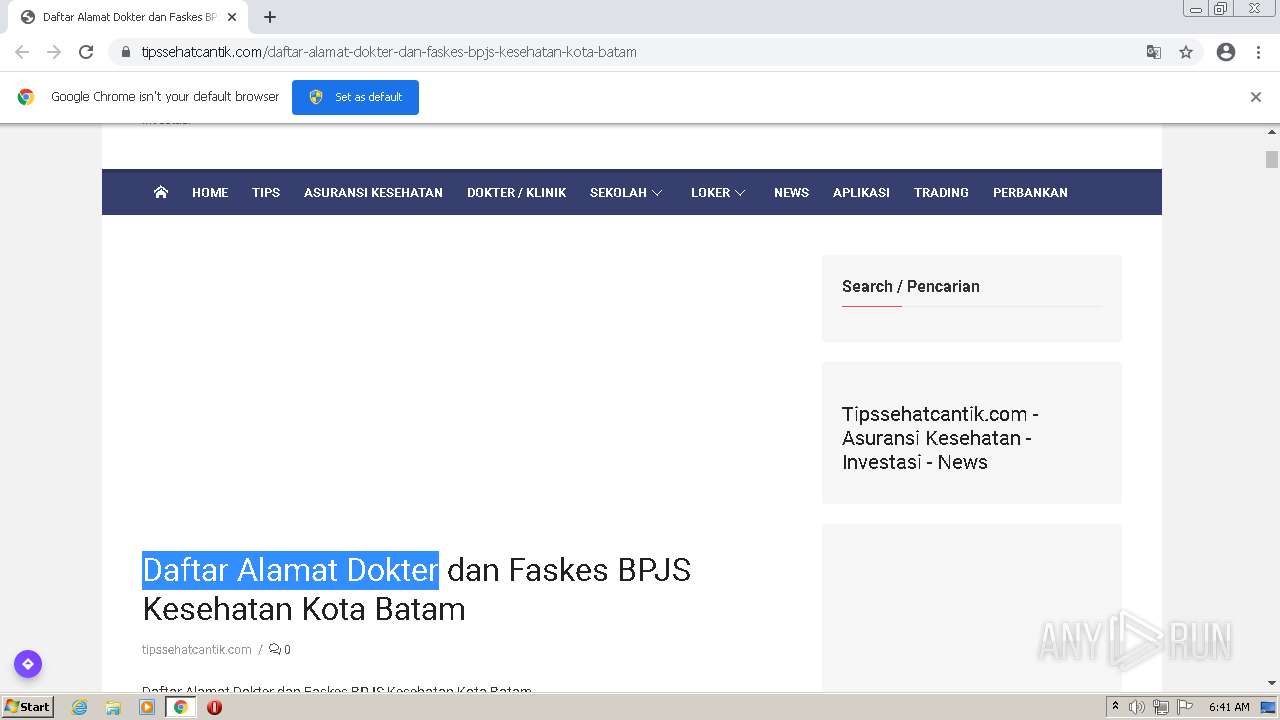Expand the LOKER dropdown menu
This screenshot has height=720, width=1280.
(718, 192)
